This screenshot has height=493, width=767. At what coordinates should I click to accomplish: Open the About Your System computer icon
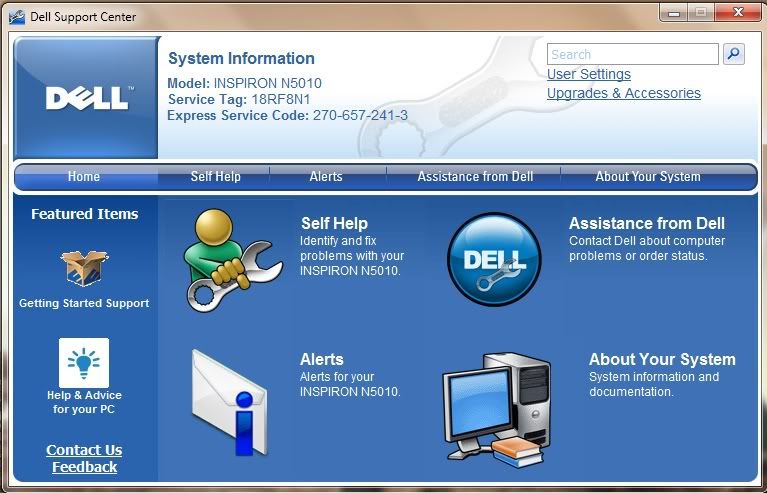point(496,409)
